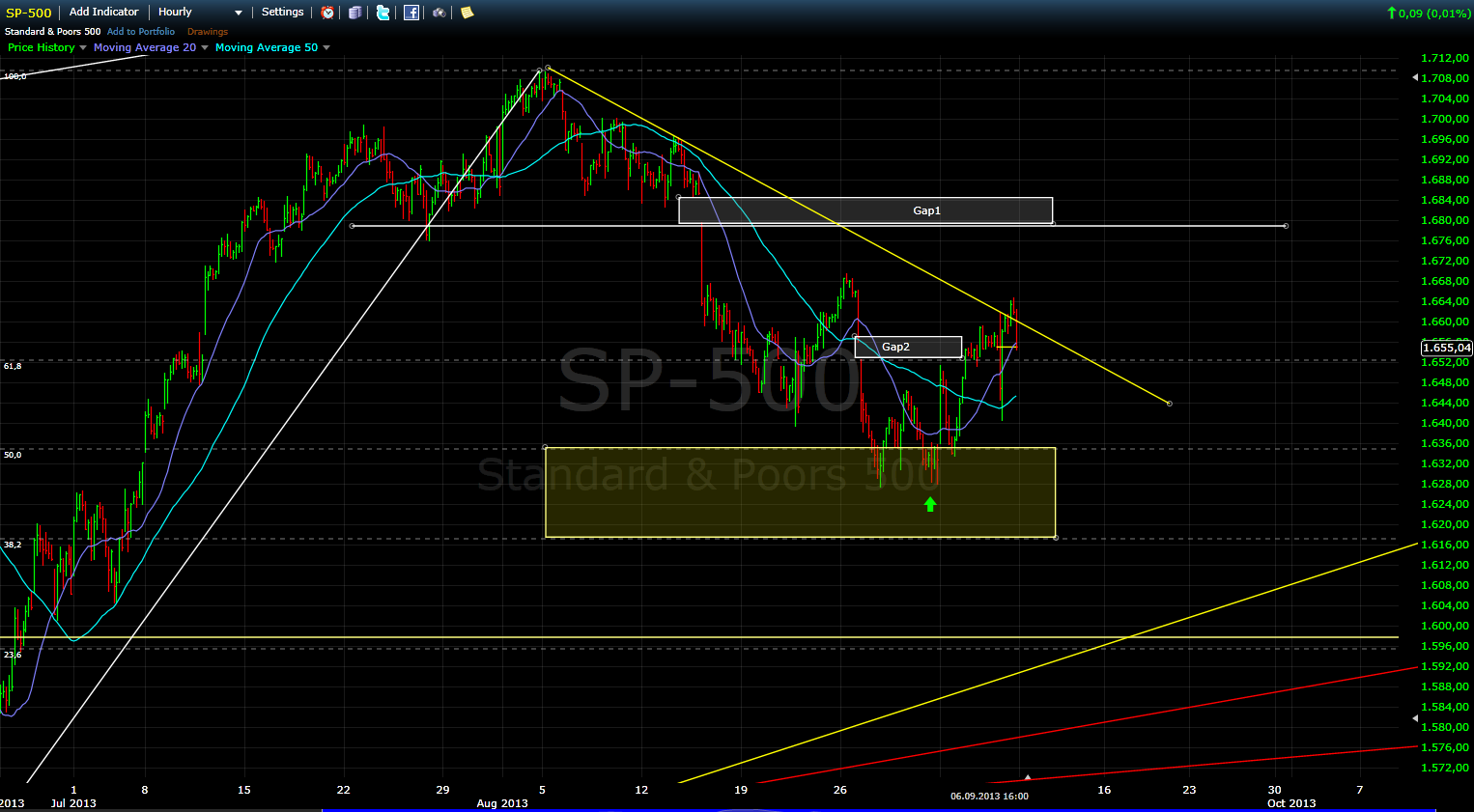The image size is (1474, 812).
Task: Click the alarm clock alert icon
Action: 327,13
